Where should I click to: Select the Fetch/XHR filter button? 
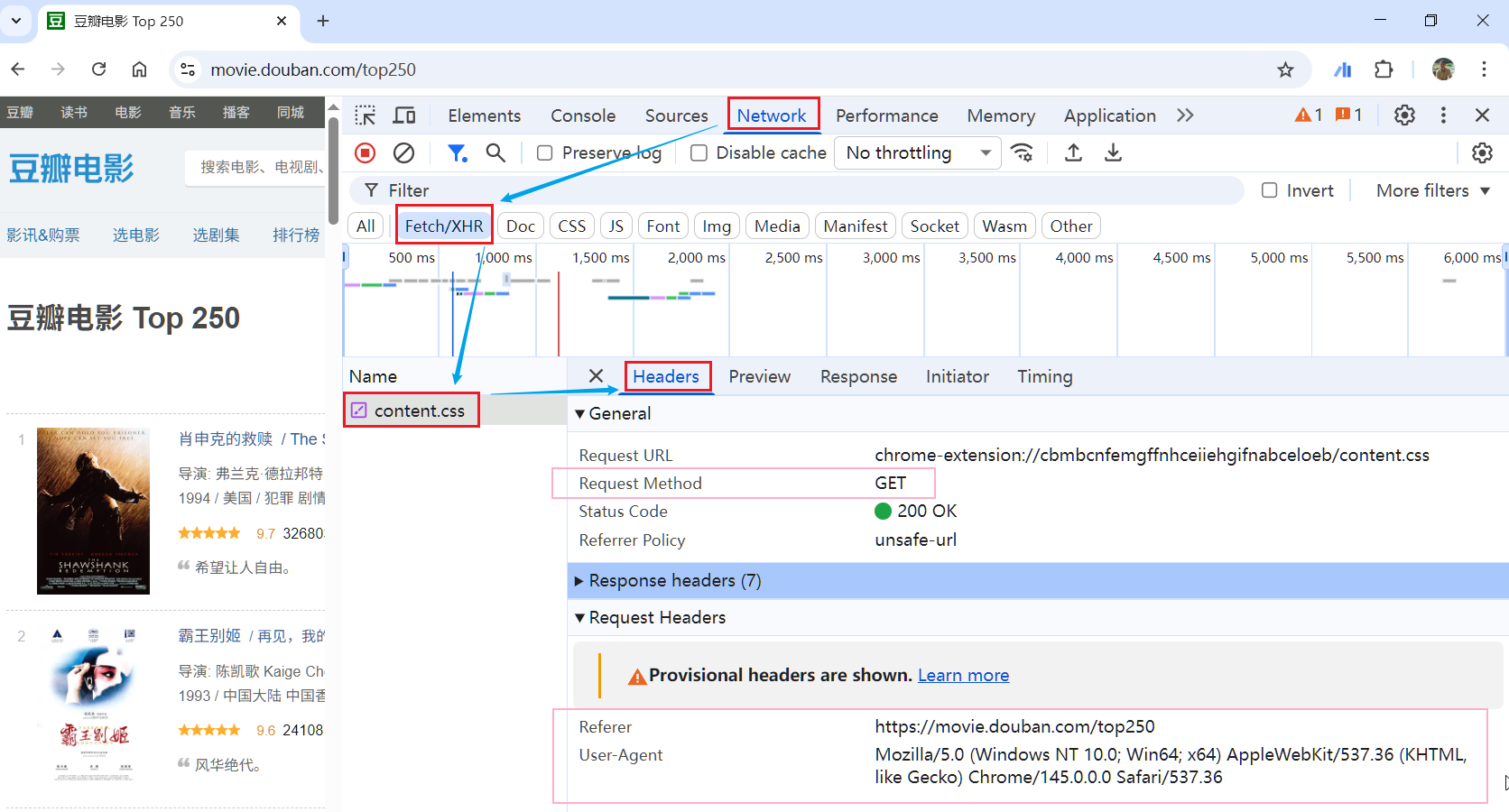coord(444,226)
